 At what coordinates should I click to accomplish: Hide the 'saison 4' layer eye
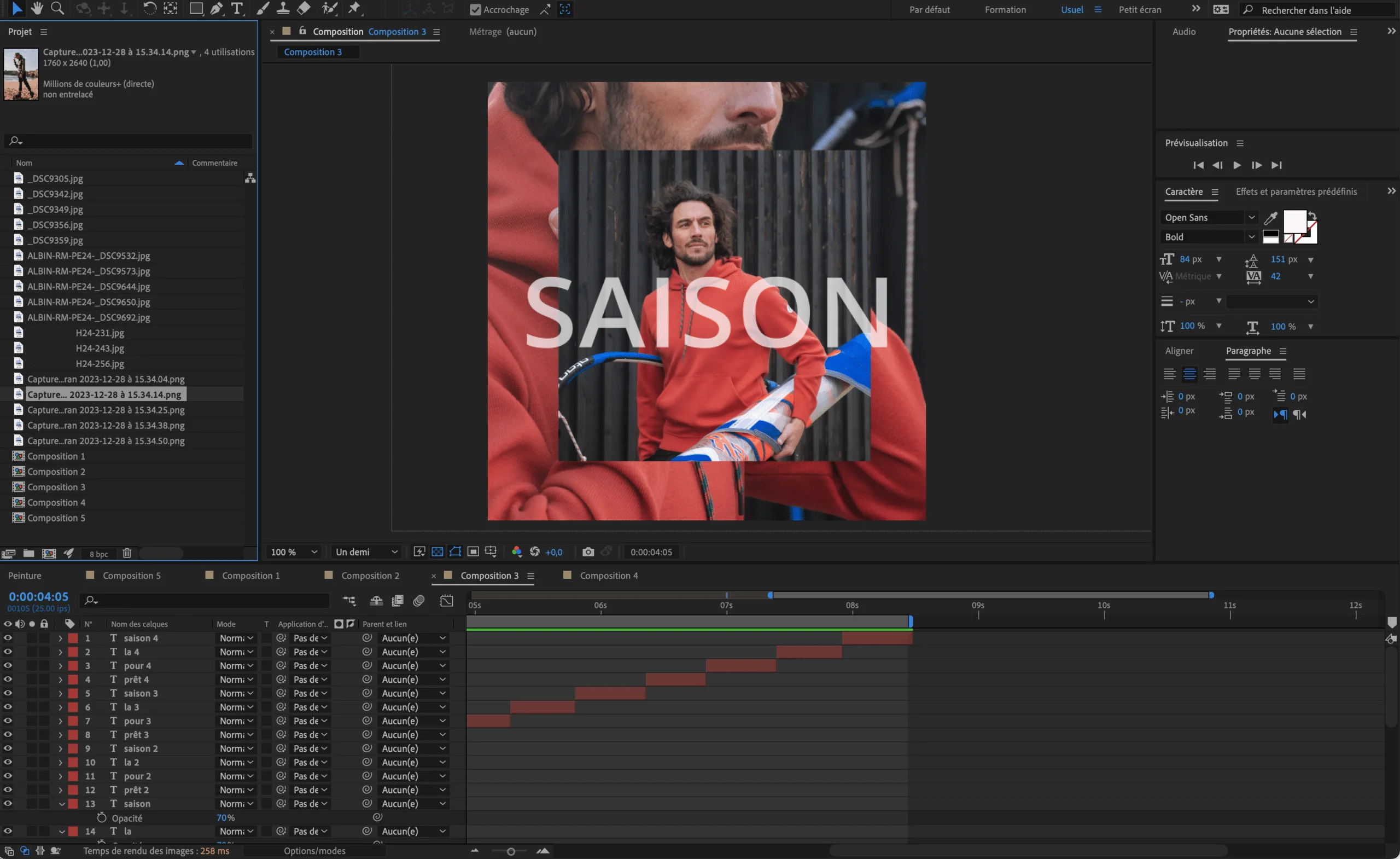coord(8,638)
